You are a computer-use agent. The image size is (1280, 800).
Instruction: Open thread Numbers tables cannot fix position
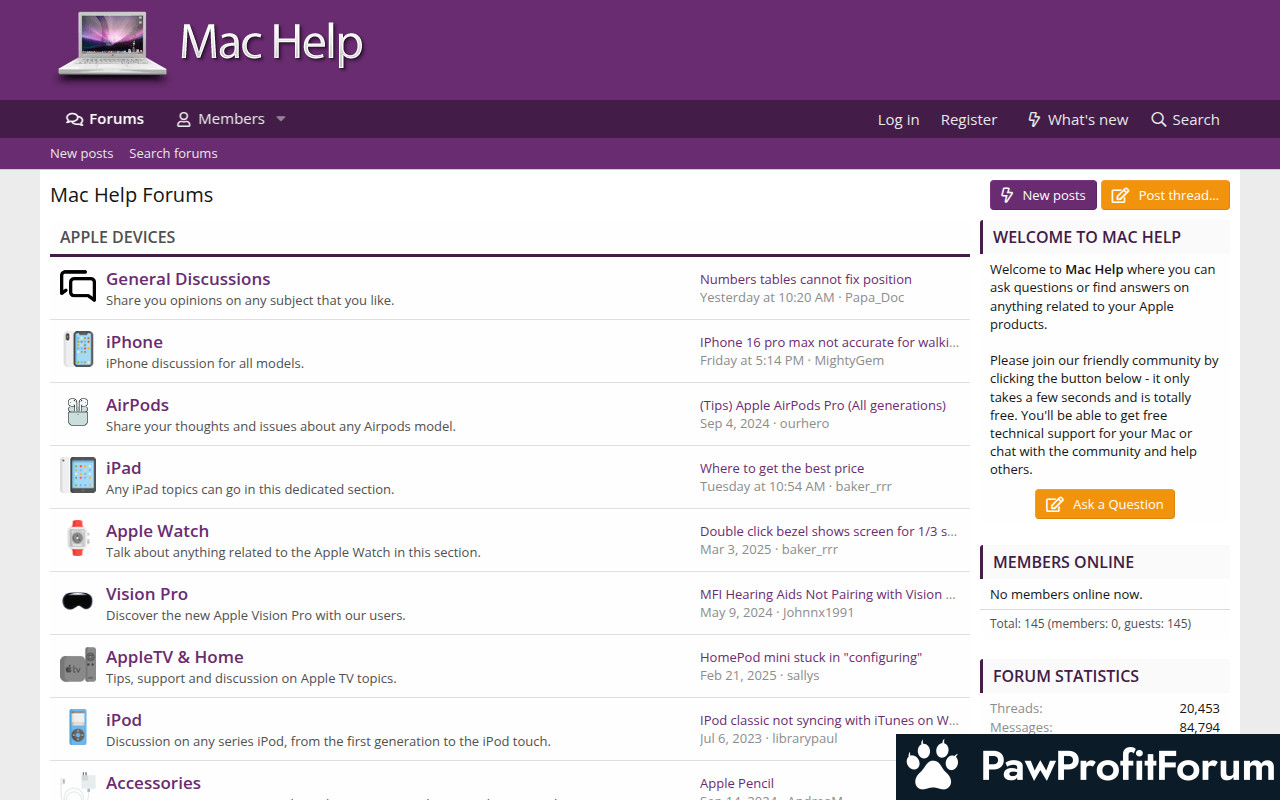(x=806, y=279)
